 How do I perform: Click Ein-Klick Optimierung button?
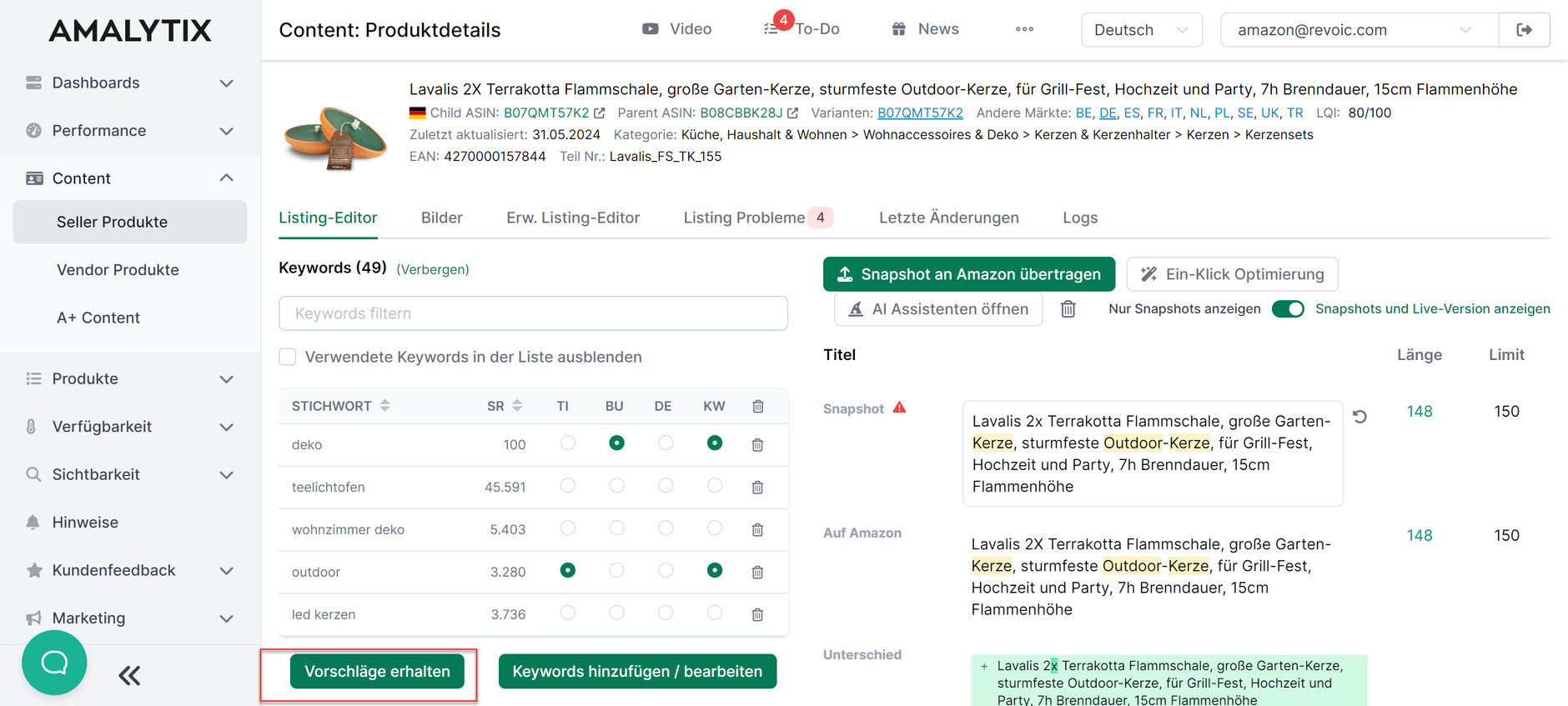pos(1232,274)
